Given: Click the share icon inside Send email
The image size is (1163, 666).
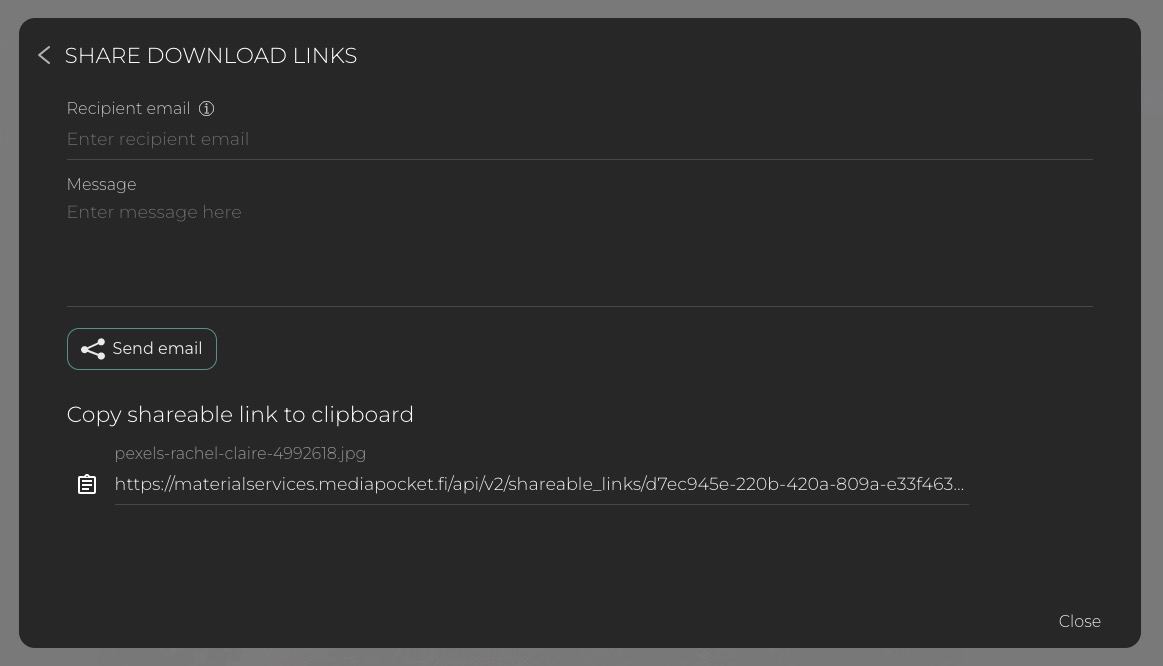Looking at the screenshot, I should click(x=93, y=349).
